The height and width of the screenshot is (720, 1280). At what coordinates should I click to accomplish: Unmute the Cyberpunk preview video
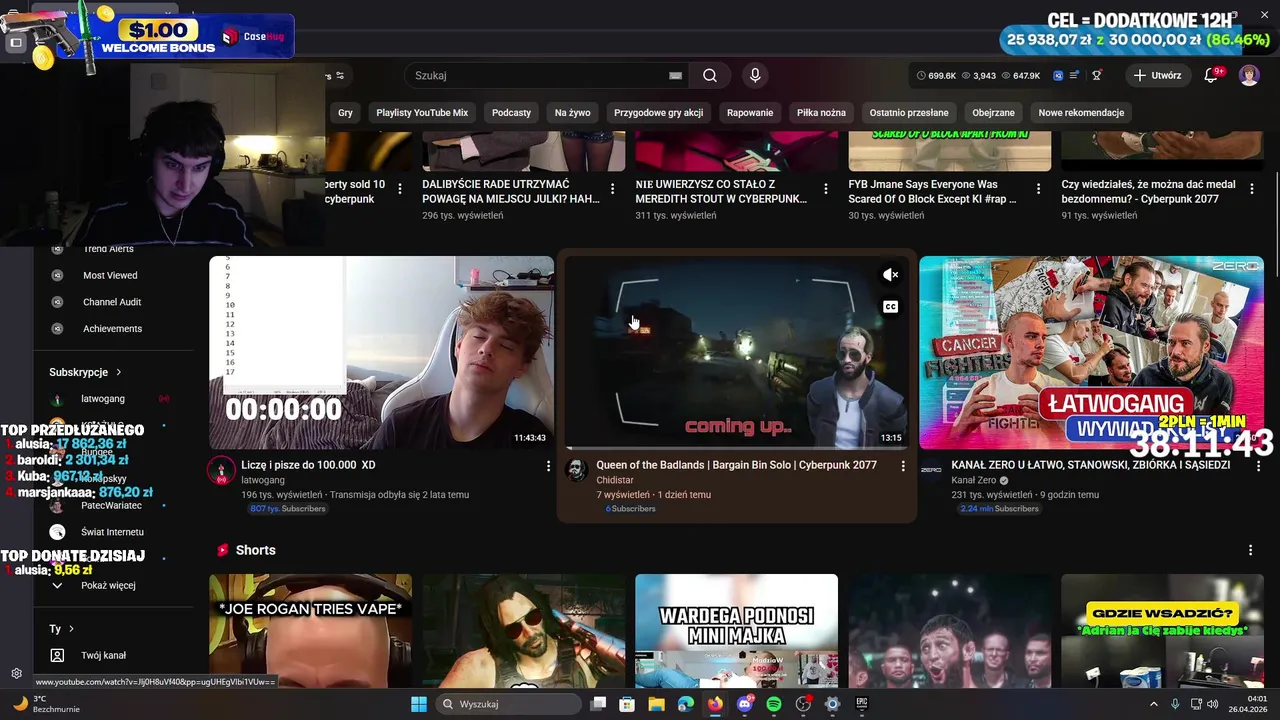point(890,275)
